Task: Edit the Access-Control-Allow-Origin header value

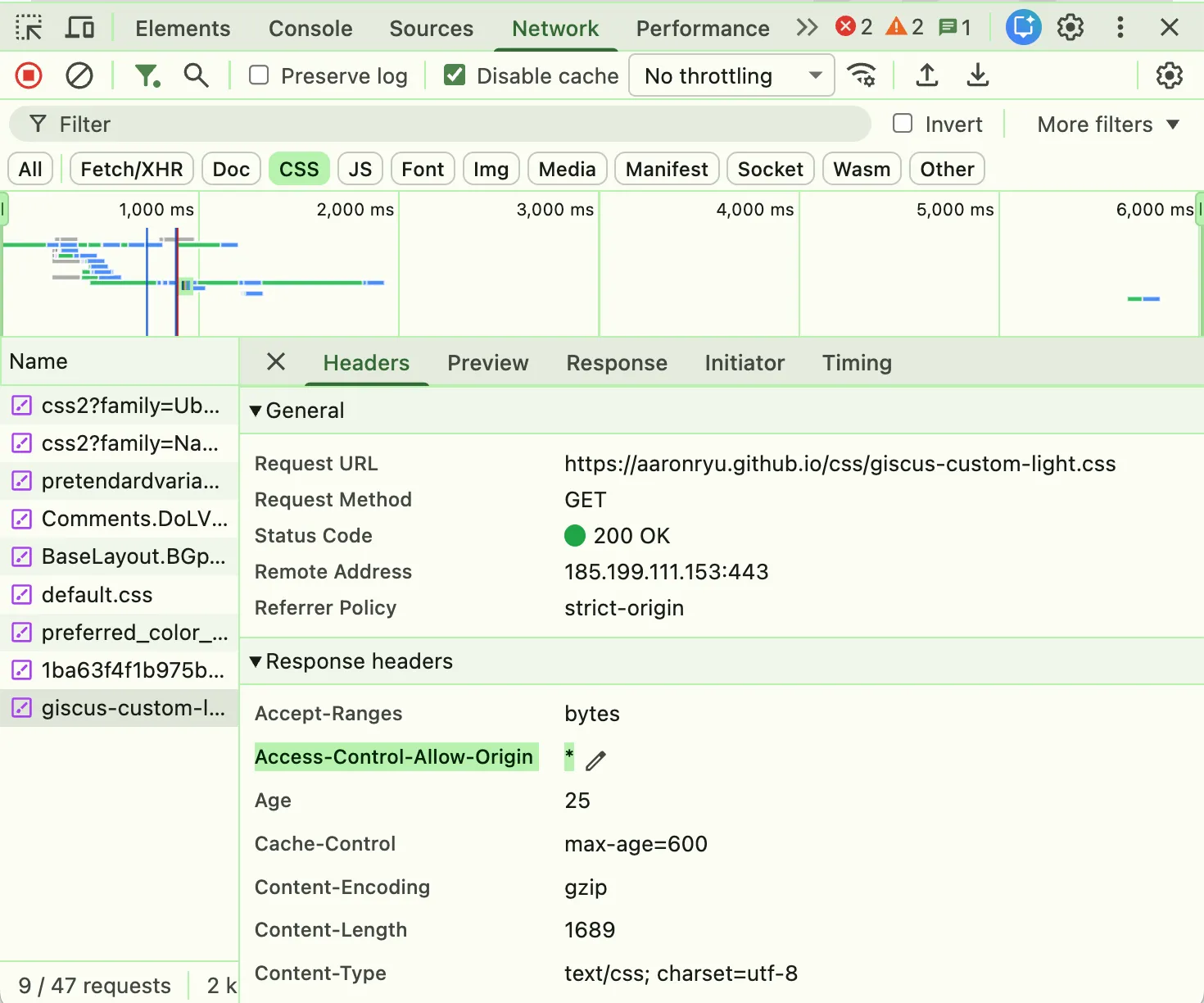Action: pos(596,760)
